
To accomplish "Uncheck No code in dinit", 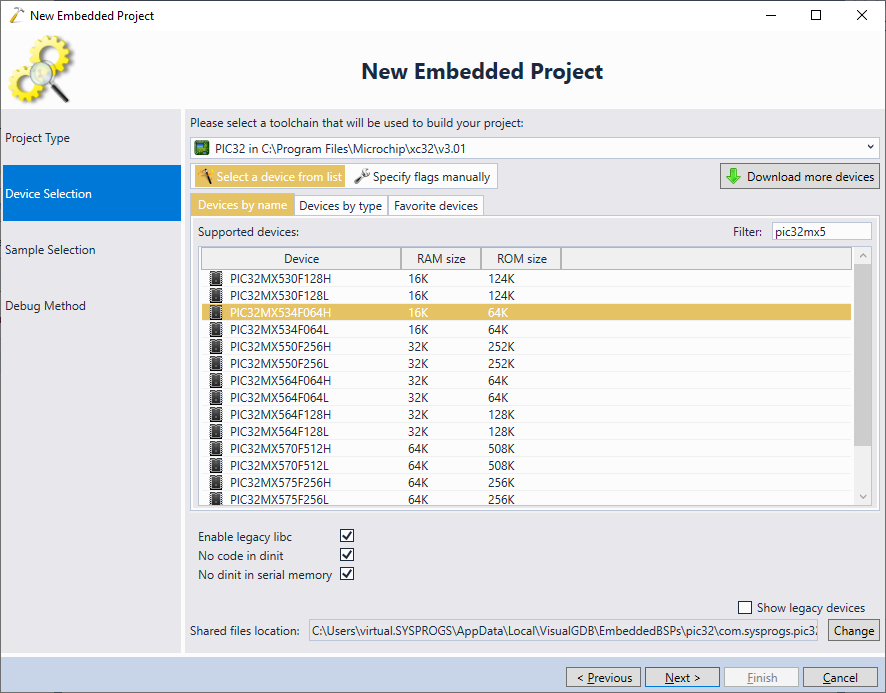I will point(347,555).
